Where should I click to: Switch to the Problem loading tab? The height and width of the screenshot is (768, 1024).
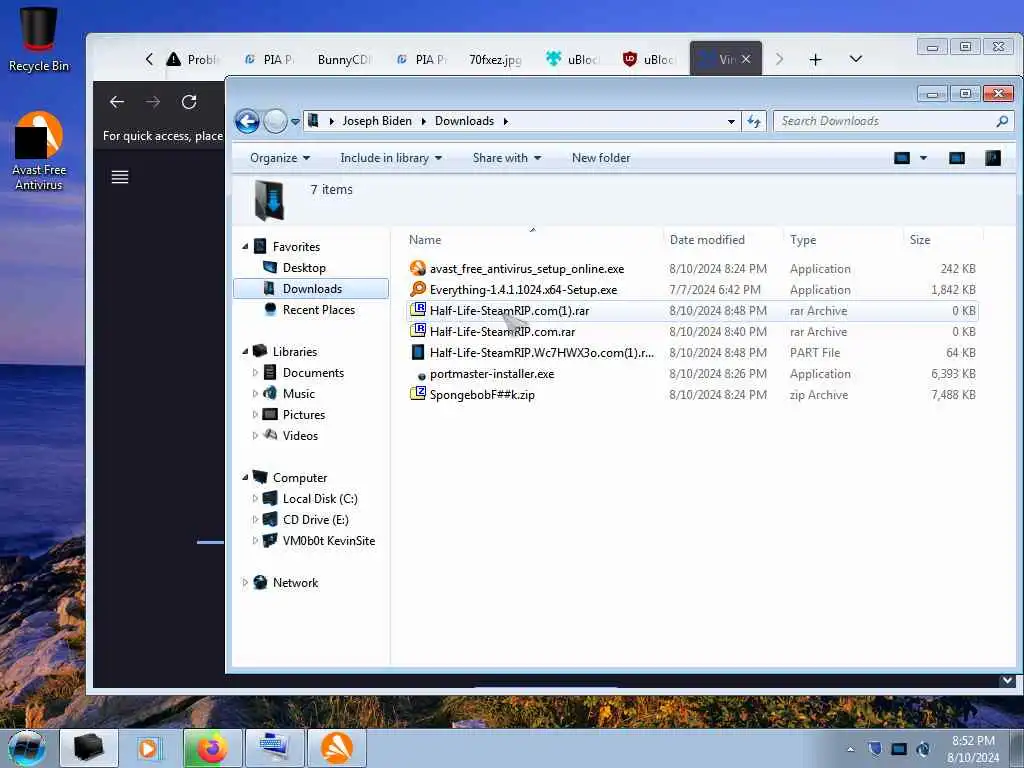pos(193,59)
